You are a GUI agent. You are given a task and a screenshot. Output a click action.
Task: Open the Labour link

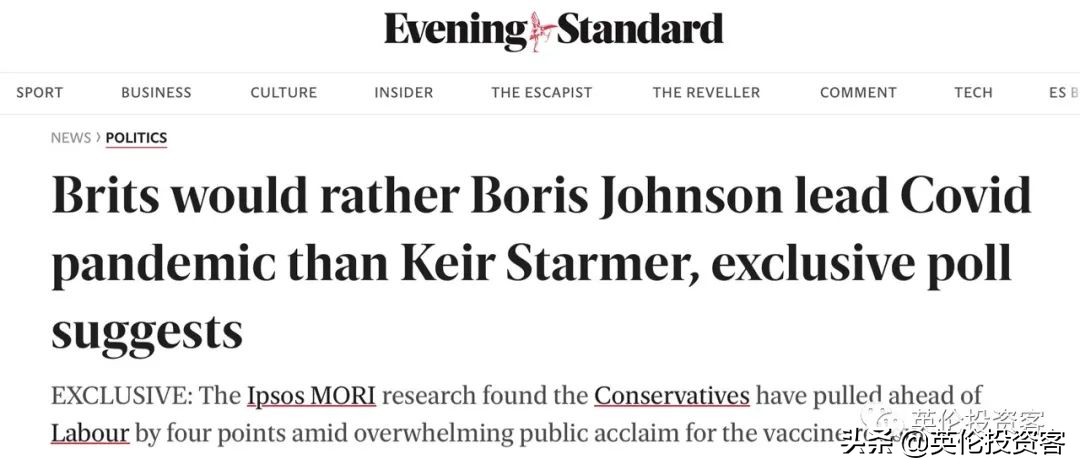point(90,433)
